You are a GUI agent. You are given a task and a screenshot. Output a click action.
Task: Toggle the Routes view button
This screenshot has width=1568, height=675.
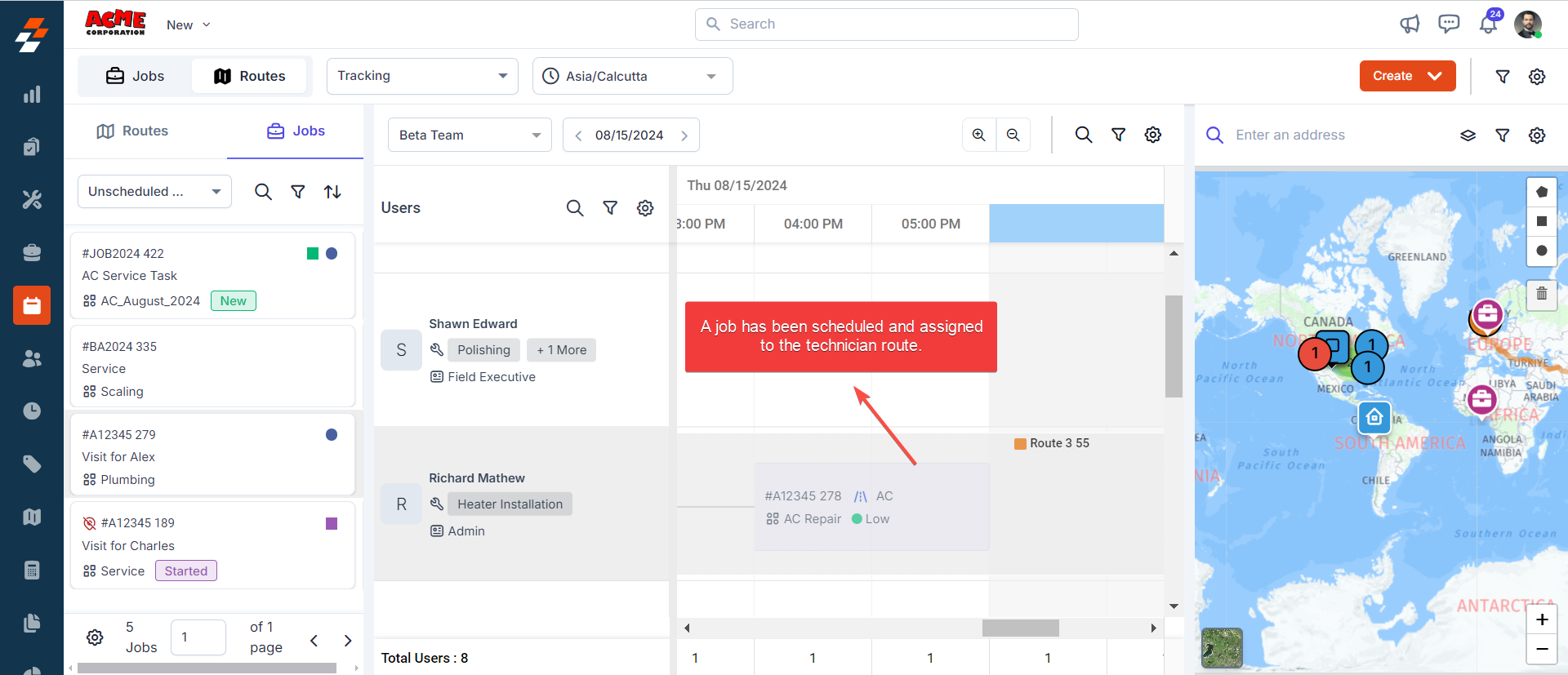pos(250,76)
